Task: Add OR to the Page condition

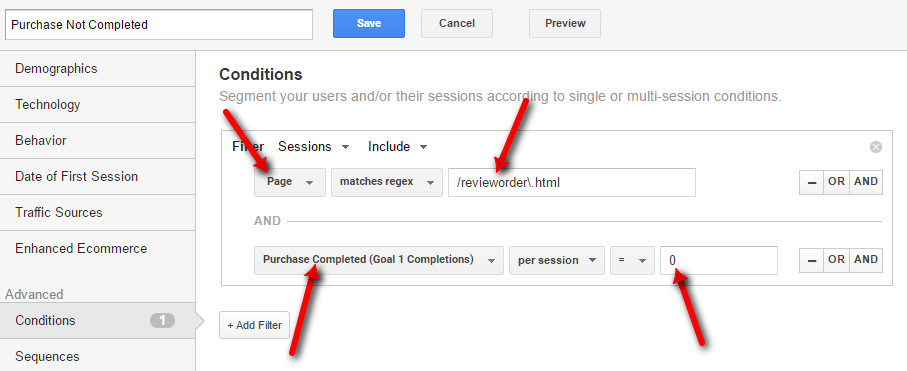Action: pyautogui.click(x=836, y=182)
